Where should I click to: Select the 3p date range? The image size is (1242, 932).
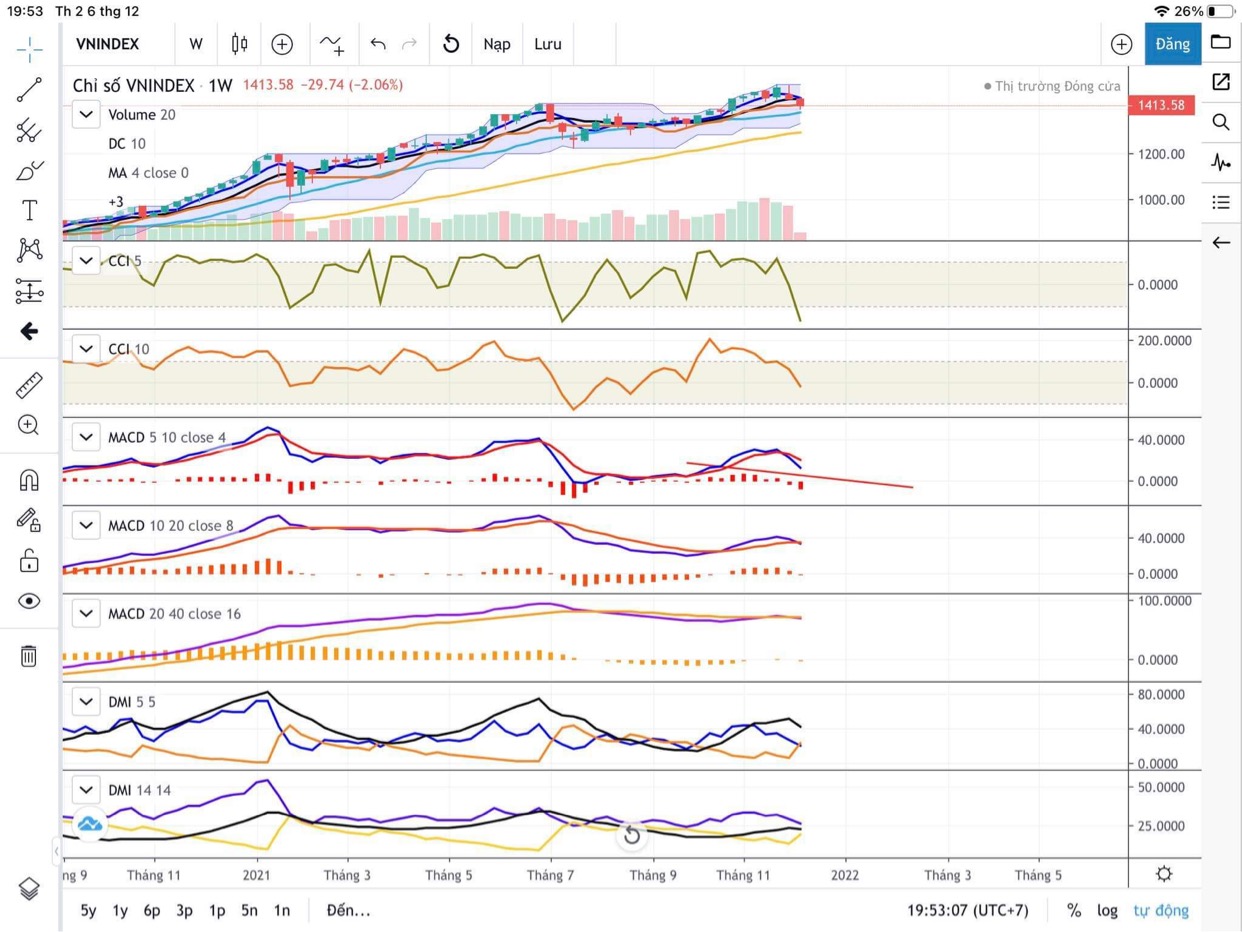(184, 910)
